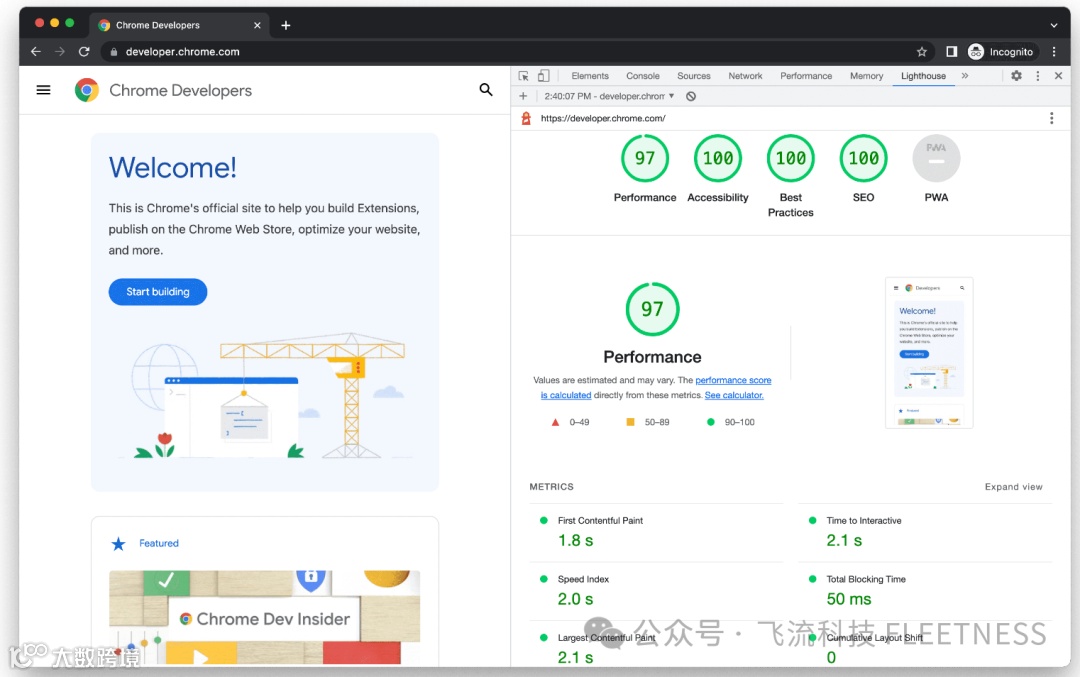Click the Lighthouse warning icon beside the URL
This screenshot has height=677, width=1080.
click(x=526, y=118)
